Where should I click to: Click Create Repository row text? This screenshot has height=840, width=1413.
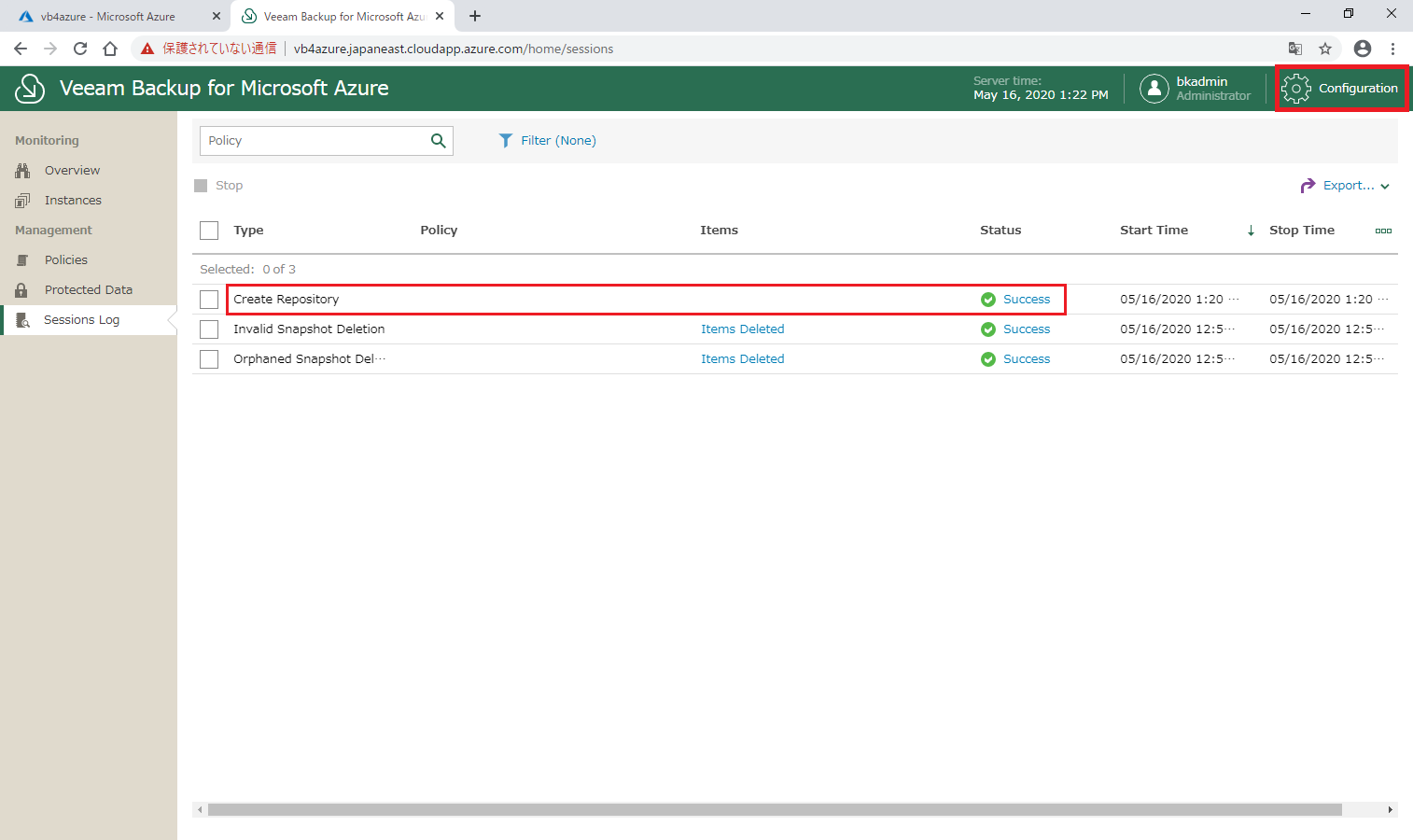point(286,300)
